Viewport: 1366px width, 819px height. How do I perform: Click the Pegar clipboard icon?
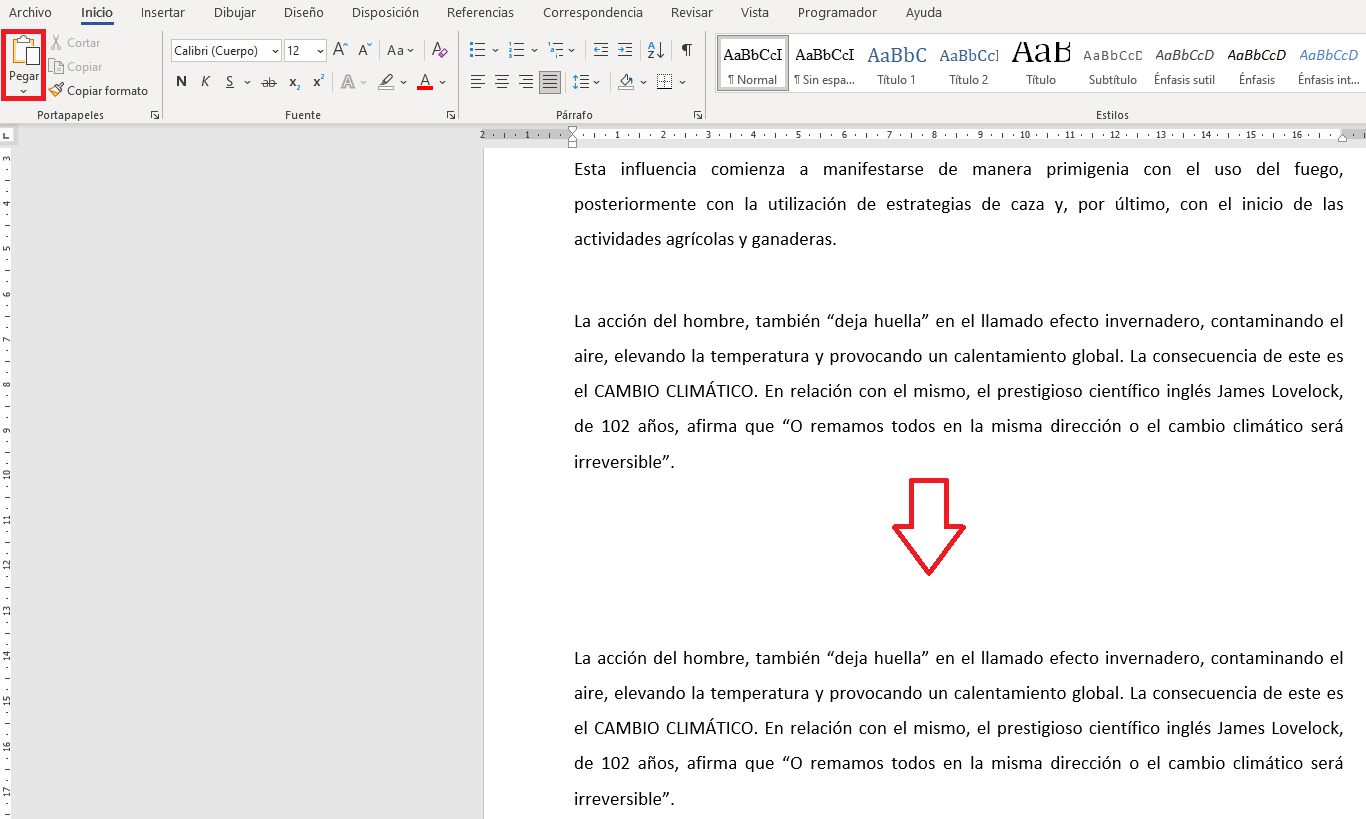click(x=24, y=51)
